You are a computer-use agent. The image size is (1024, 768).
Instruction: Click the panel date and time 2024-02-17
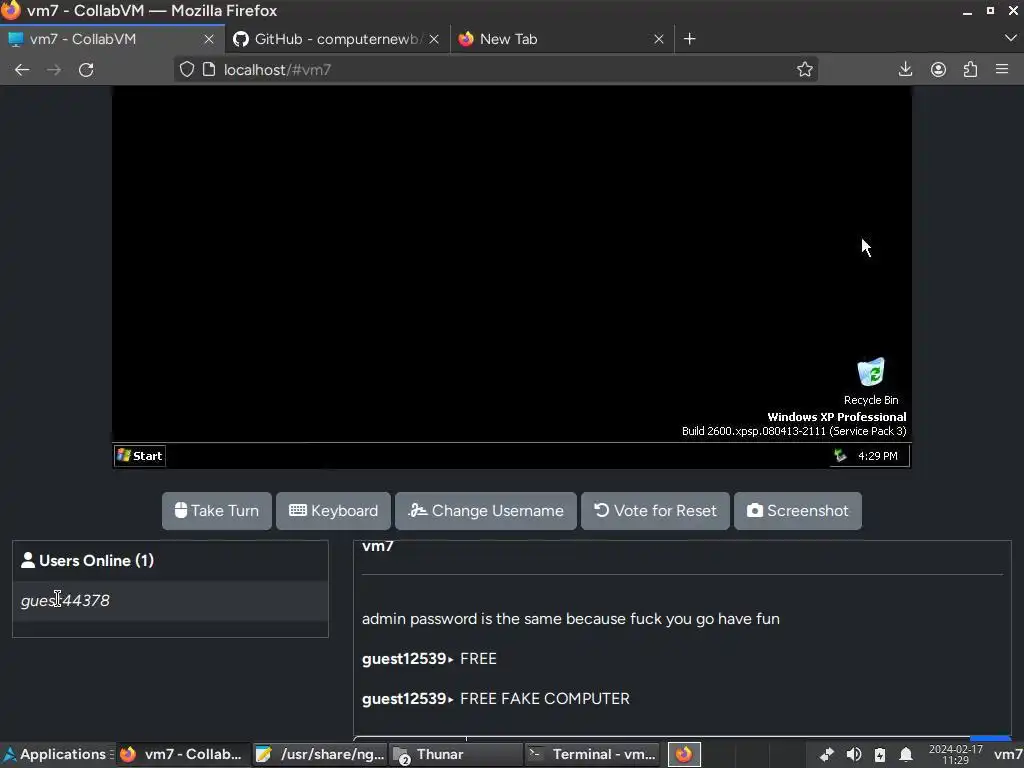pos(955,755)
